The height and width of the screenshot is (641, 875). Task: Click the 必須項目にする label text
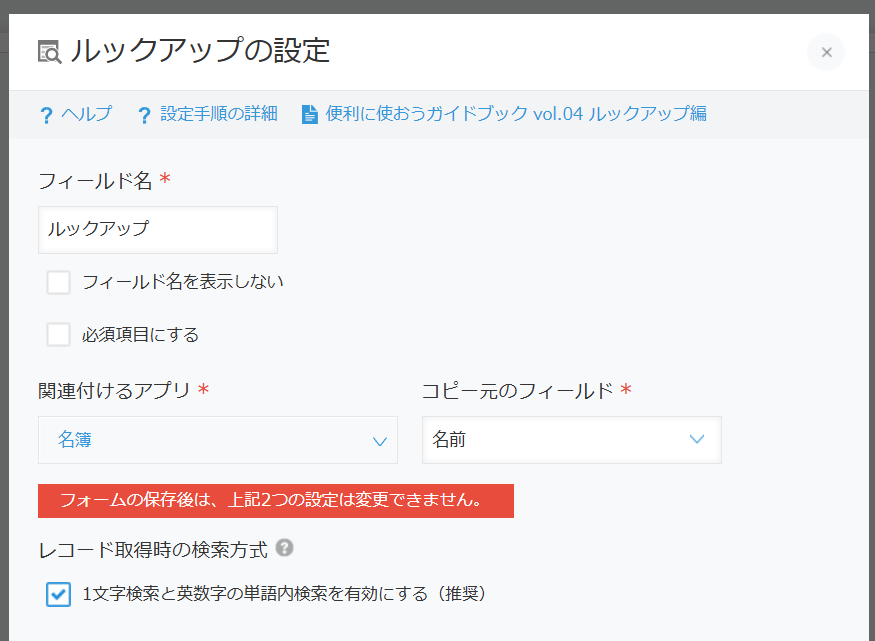click(x=140, y=335)
